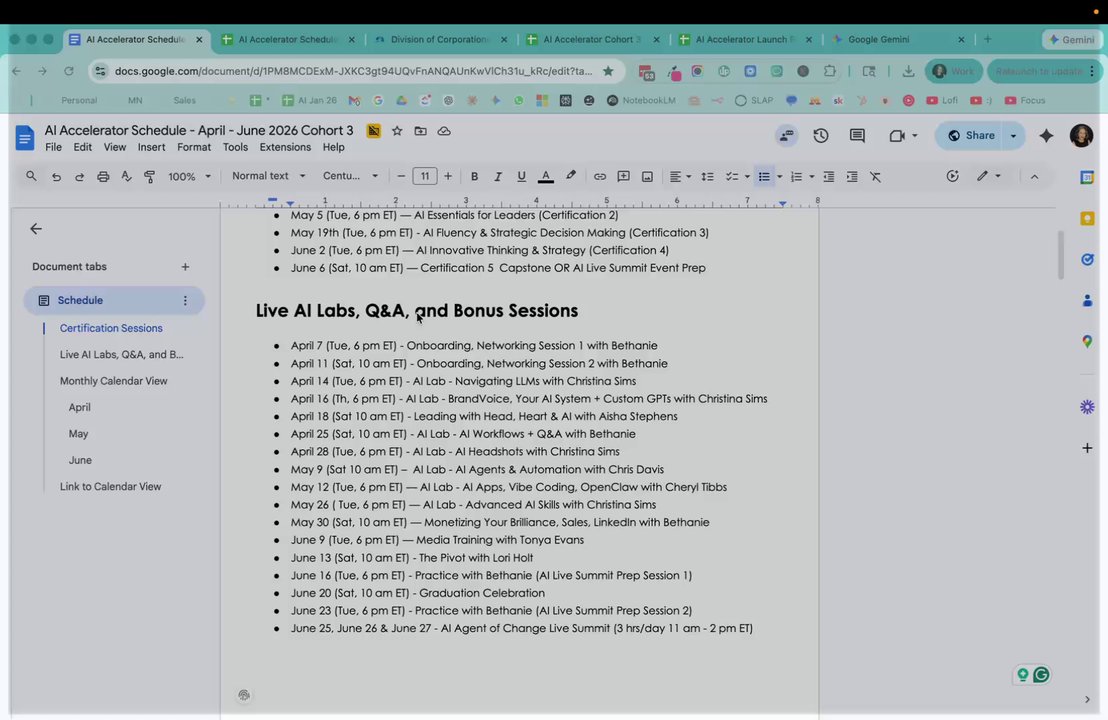Open font family dropdown
The height and width of the screenshot is (720, 1108).
[350, 176]
